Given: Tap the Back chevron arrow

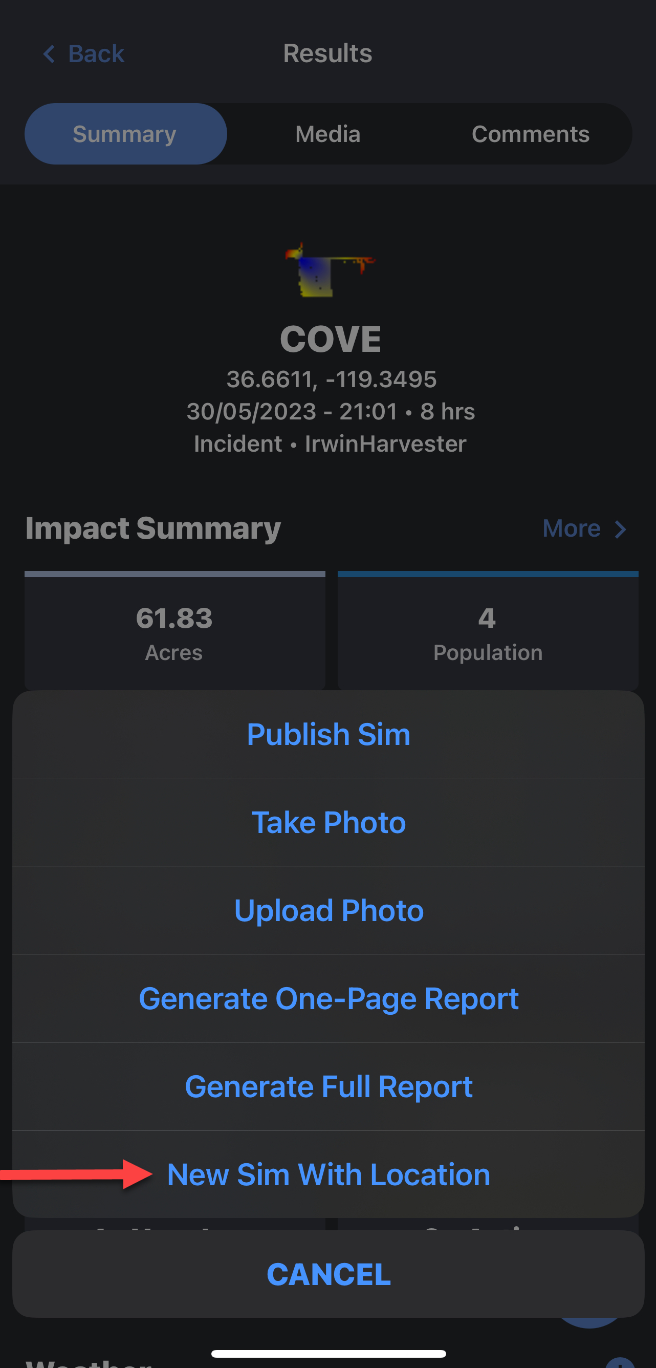Looking at the screenshot, I should [x=49, y=54].
